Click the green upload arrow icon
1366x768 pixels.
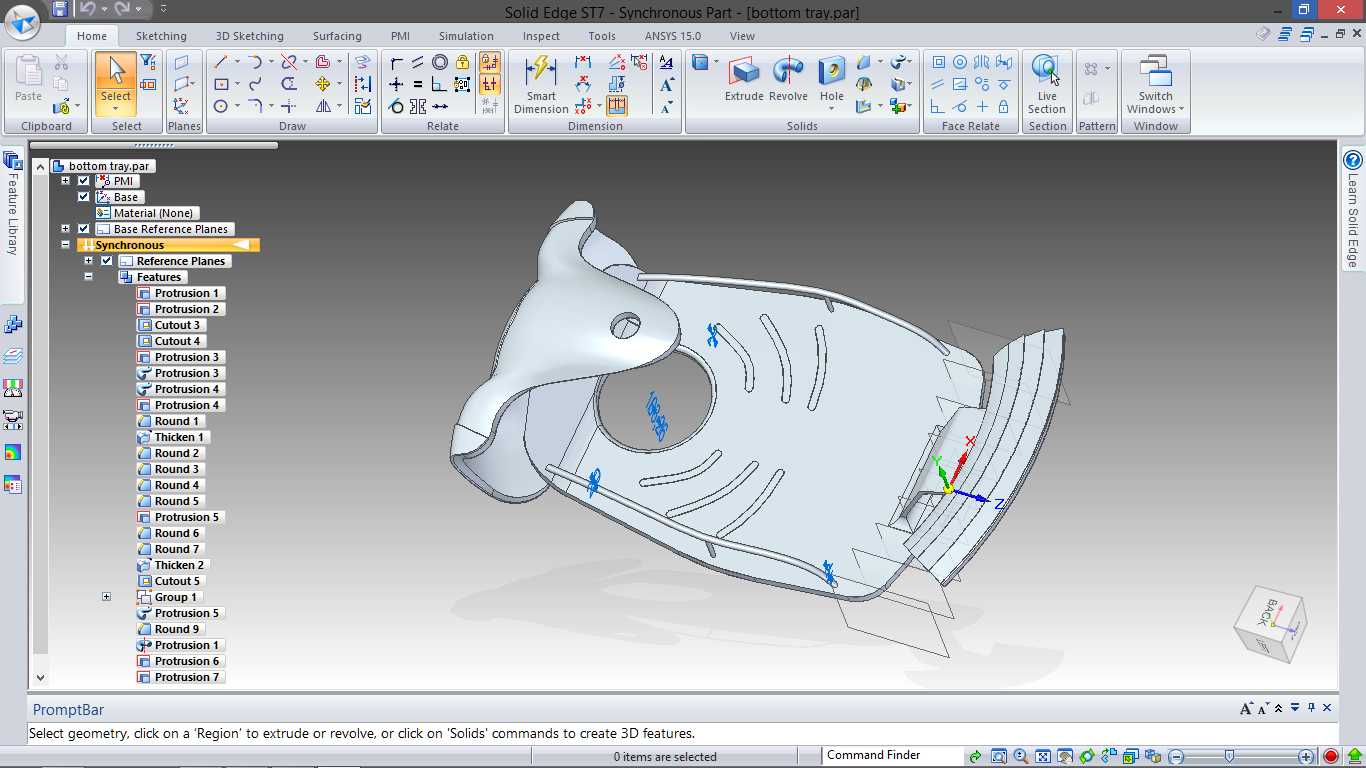point(1355,757)
